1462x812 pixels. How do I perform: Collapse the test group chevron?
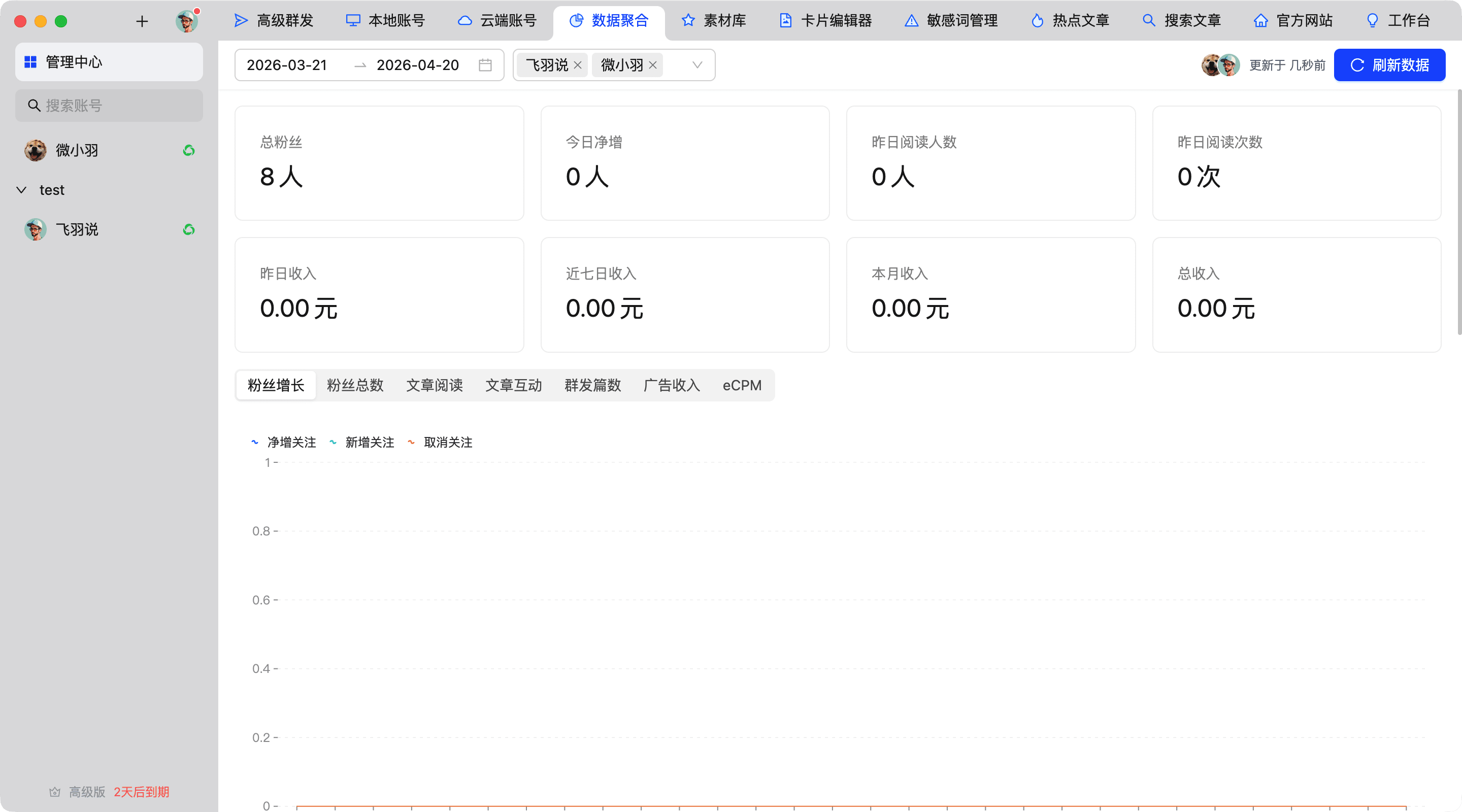click(21, 190)
